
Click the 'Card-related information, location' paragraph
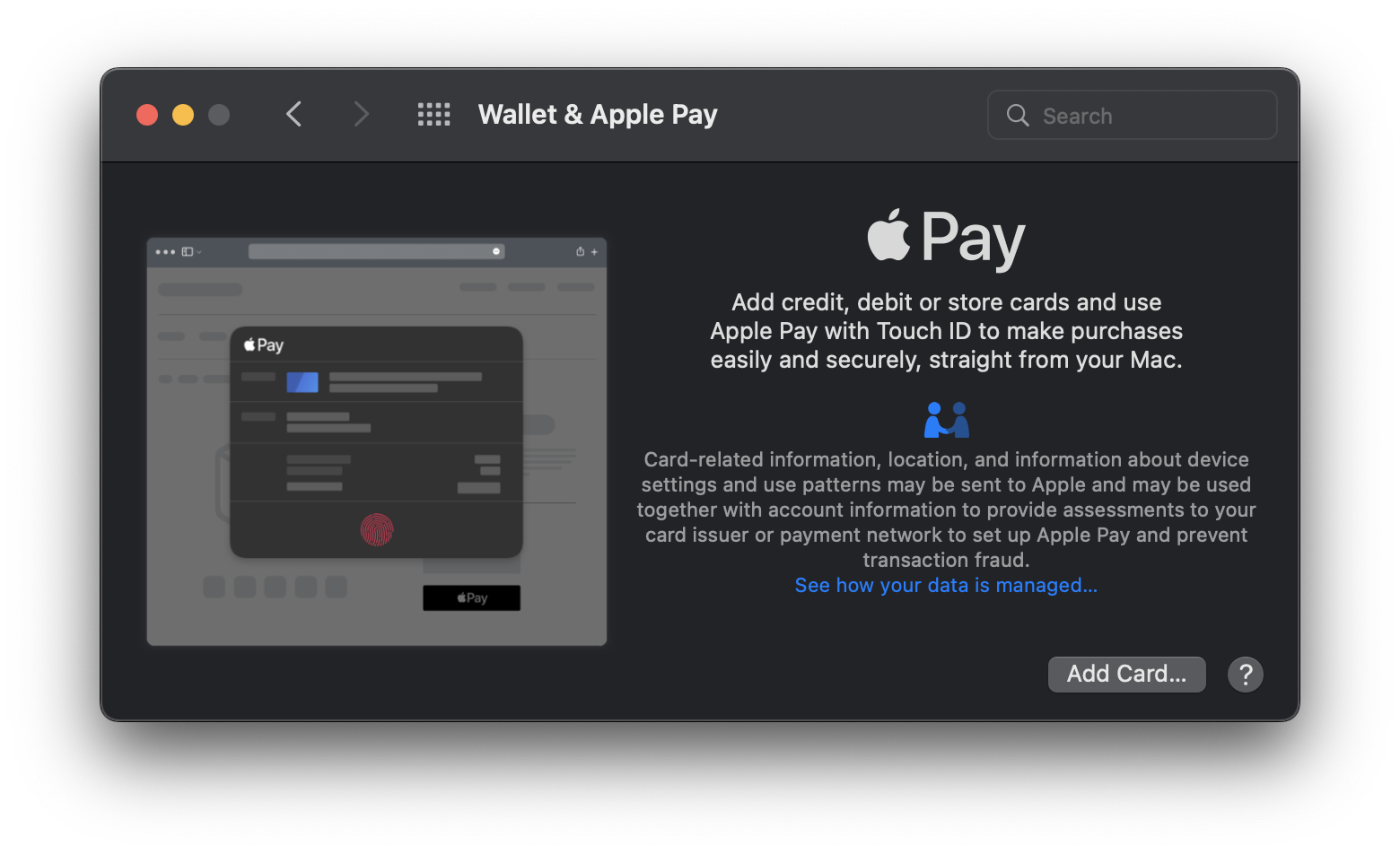946,510
